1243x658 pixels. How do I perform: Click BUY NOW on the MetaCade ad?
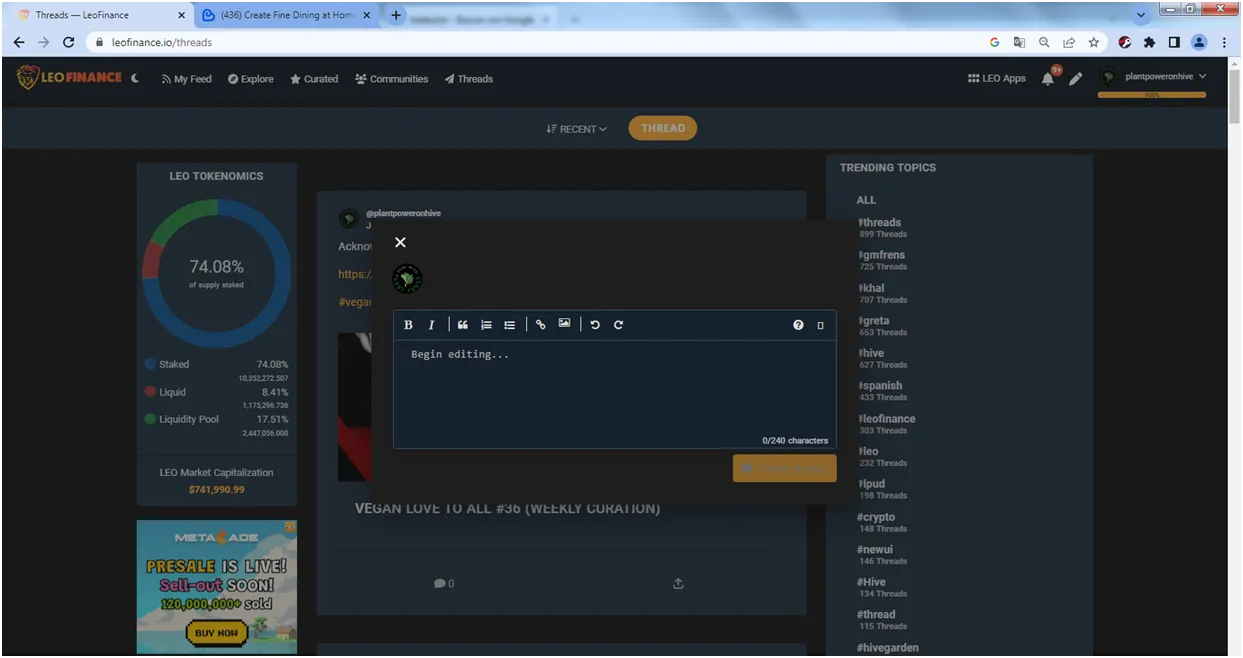(216, 632)
